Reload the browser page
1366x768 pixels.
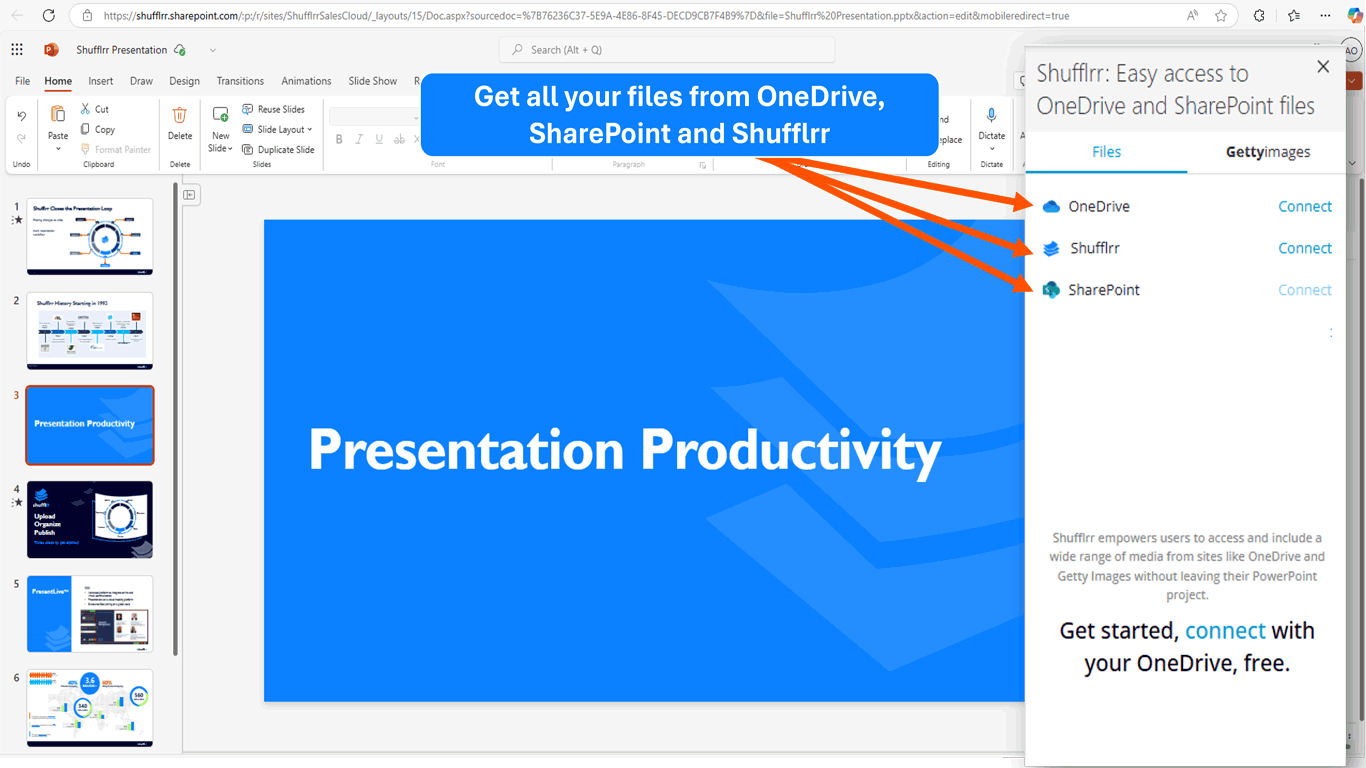[x=49, y=16]
